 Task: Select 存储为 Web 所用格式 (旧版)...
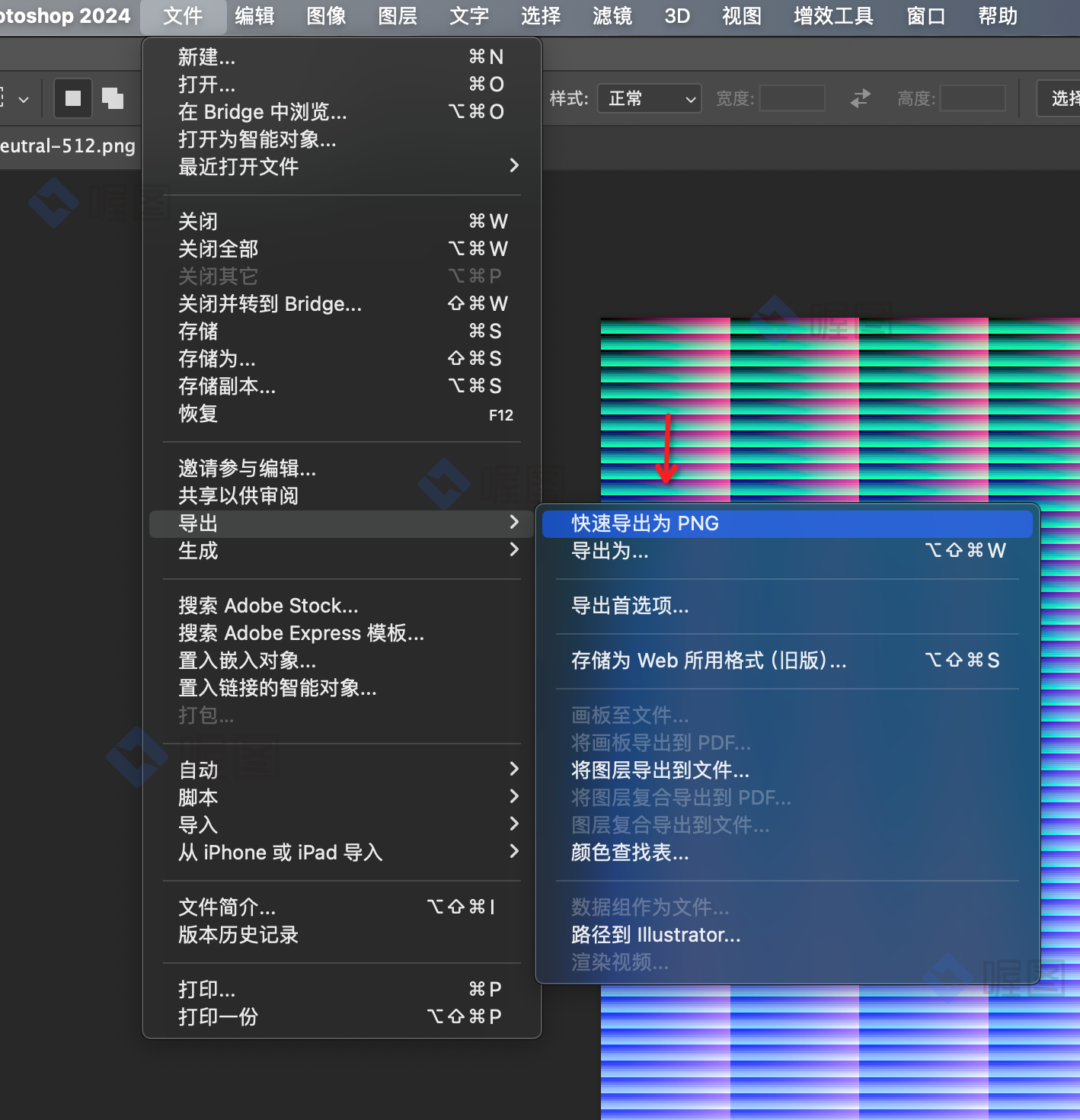pyautogui.click(x=788, y=661)
